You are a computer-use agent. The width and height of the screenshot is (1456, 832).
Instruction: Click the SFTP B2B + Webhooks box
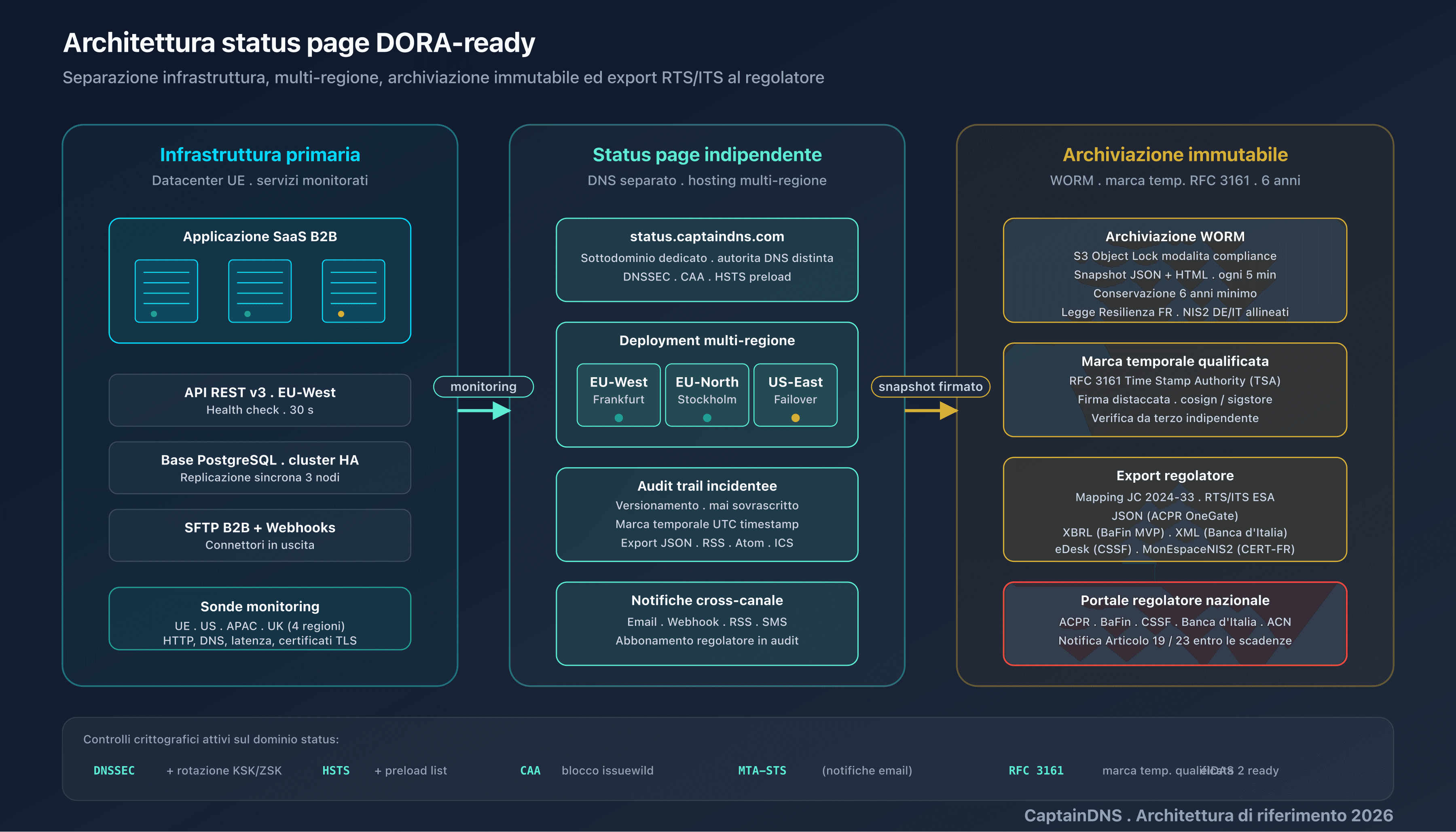point(260,535)
